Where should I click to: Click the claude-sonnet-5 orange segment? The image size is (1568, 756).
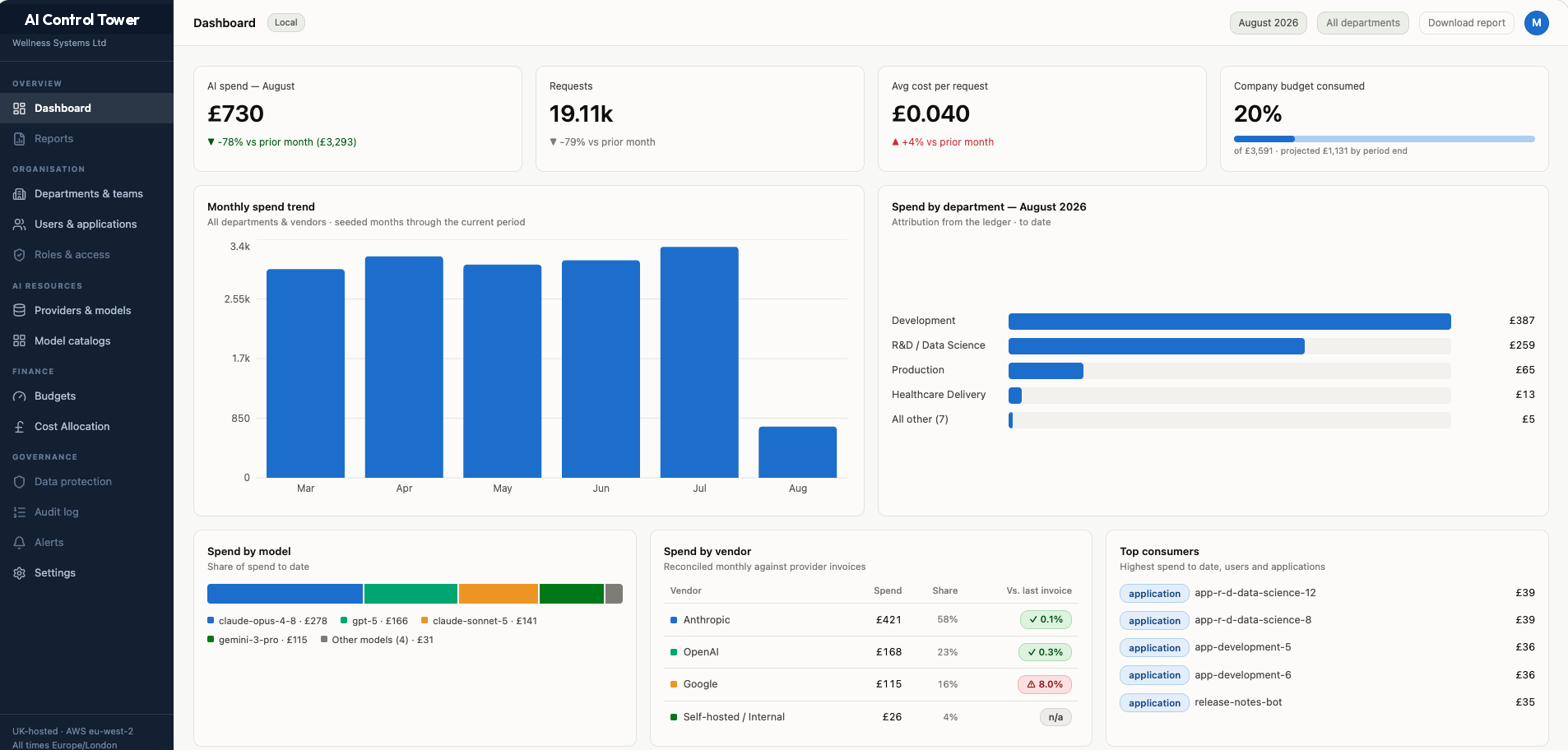498,594
